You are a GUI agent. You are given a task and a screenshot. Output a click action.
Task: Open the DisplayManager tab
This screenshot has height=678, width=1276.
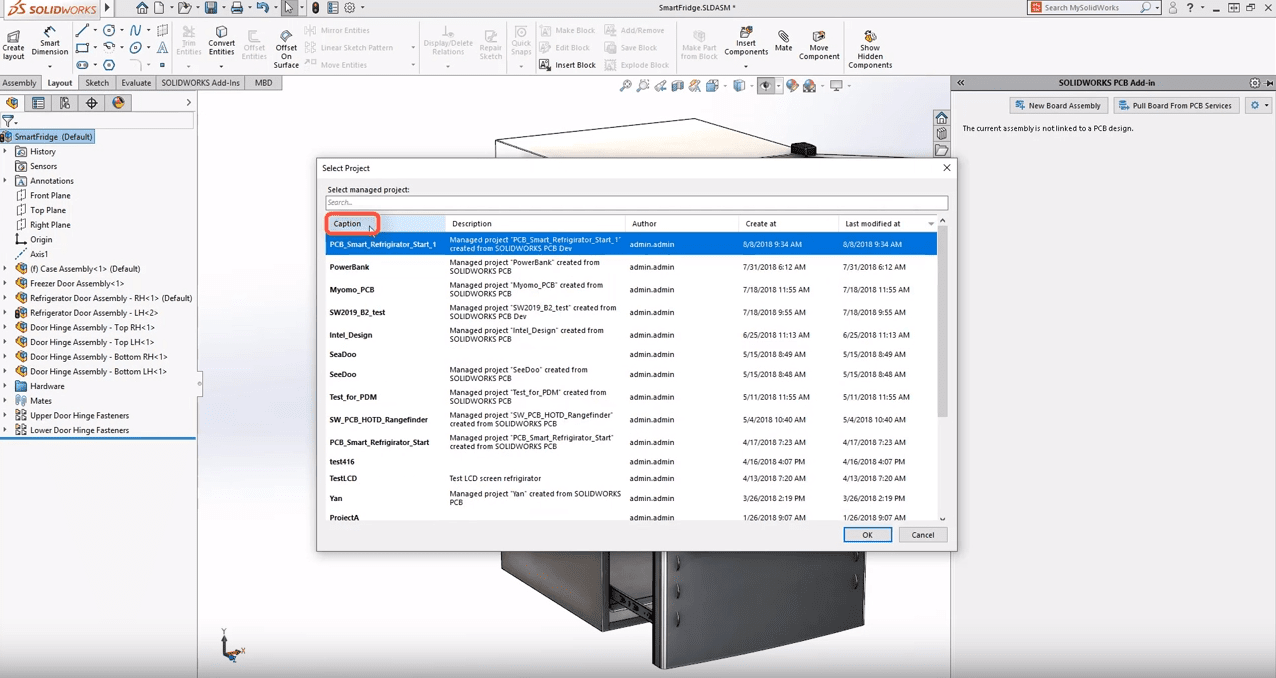[x=118, y=103]
